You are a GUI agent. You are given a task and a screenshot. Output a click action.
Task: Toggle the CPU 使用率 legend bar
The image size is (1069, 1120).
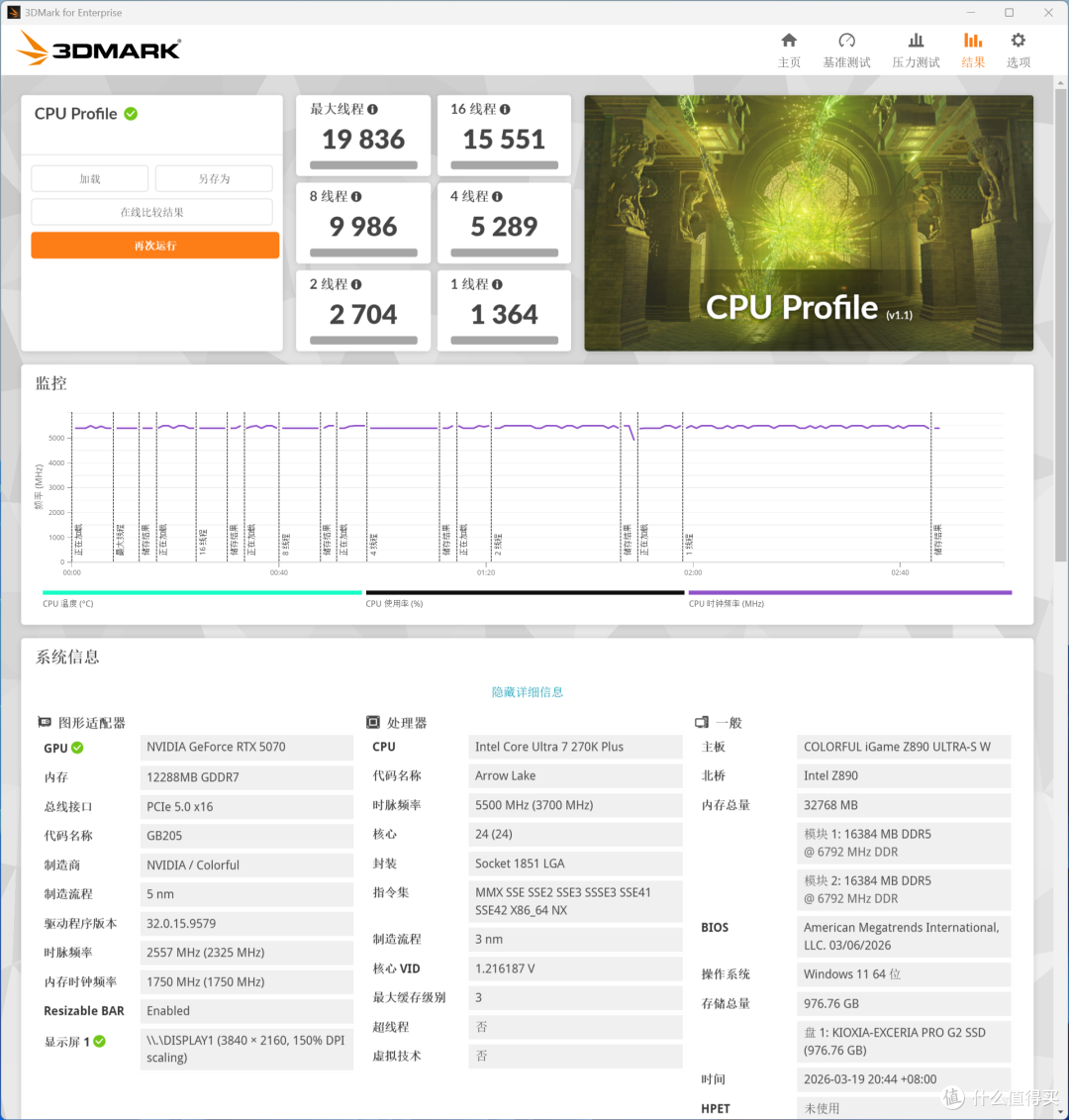pyautogui.click(x=525, y=592)
